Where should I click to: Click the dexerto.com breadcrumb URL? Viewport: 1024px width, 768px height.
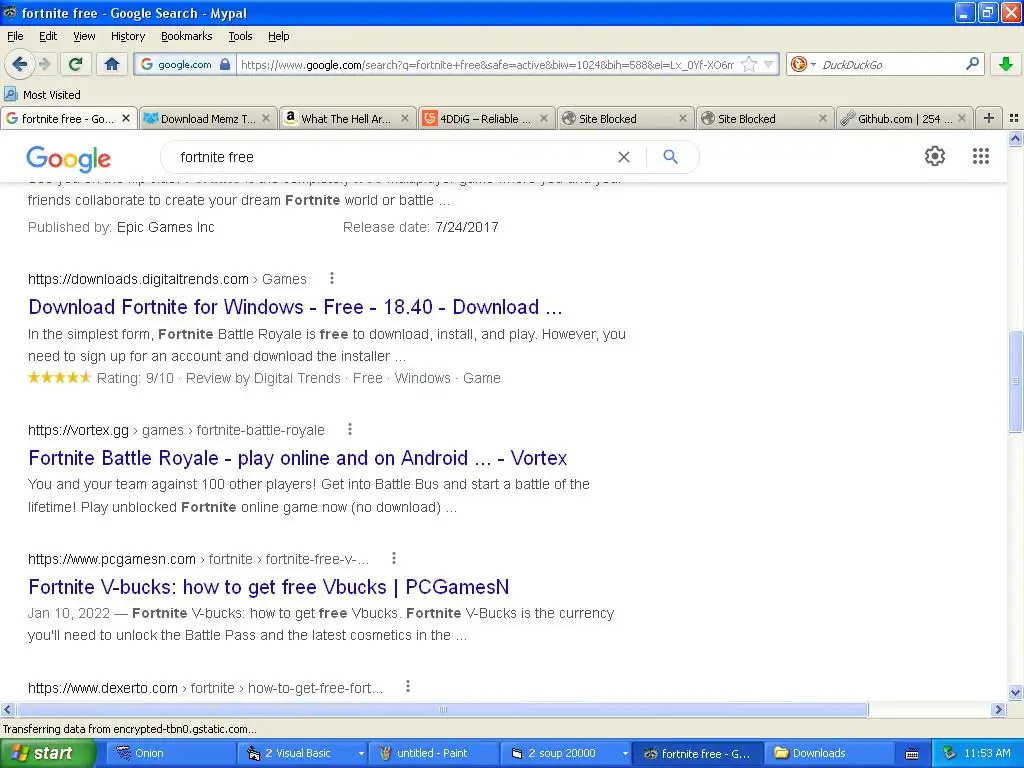(205, 688)
